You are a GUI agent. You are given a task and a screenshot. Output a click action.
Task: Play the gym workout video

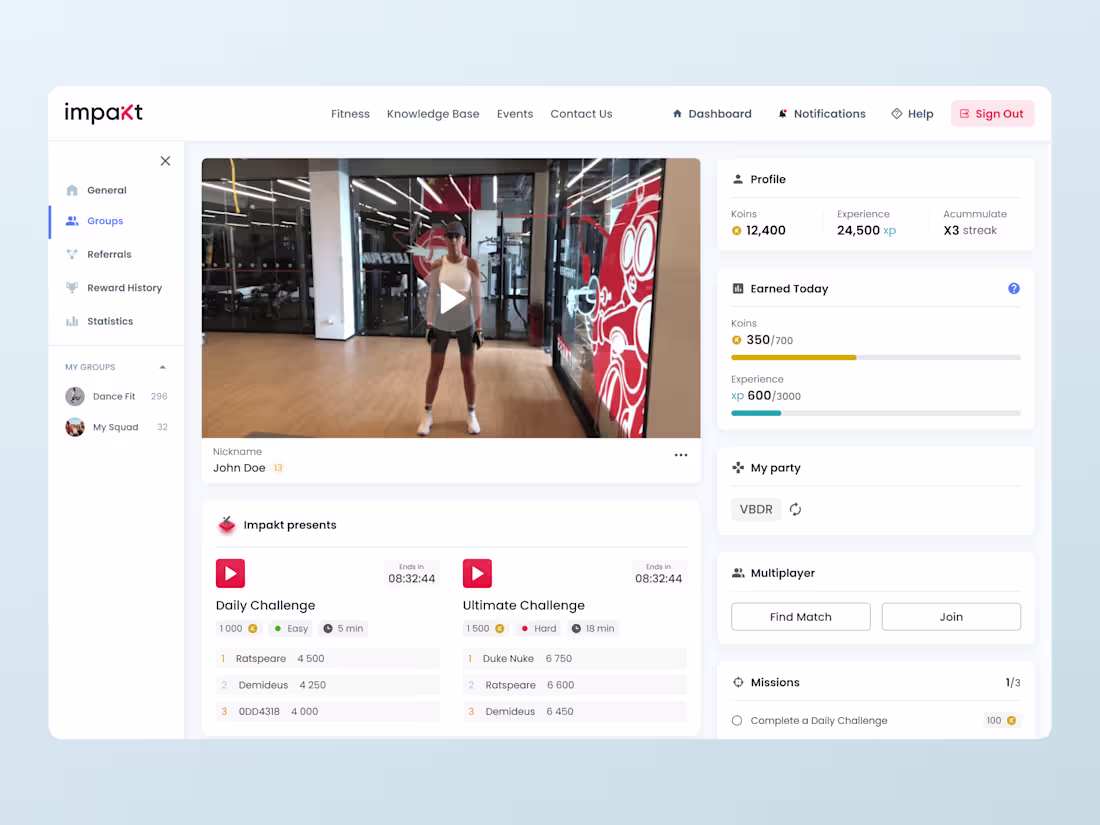pos(451,297)
